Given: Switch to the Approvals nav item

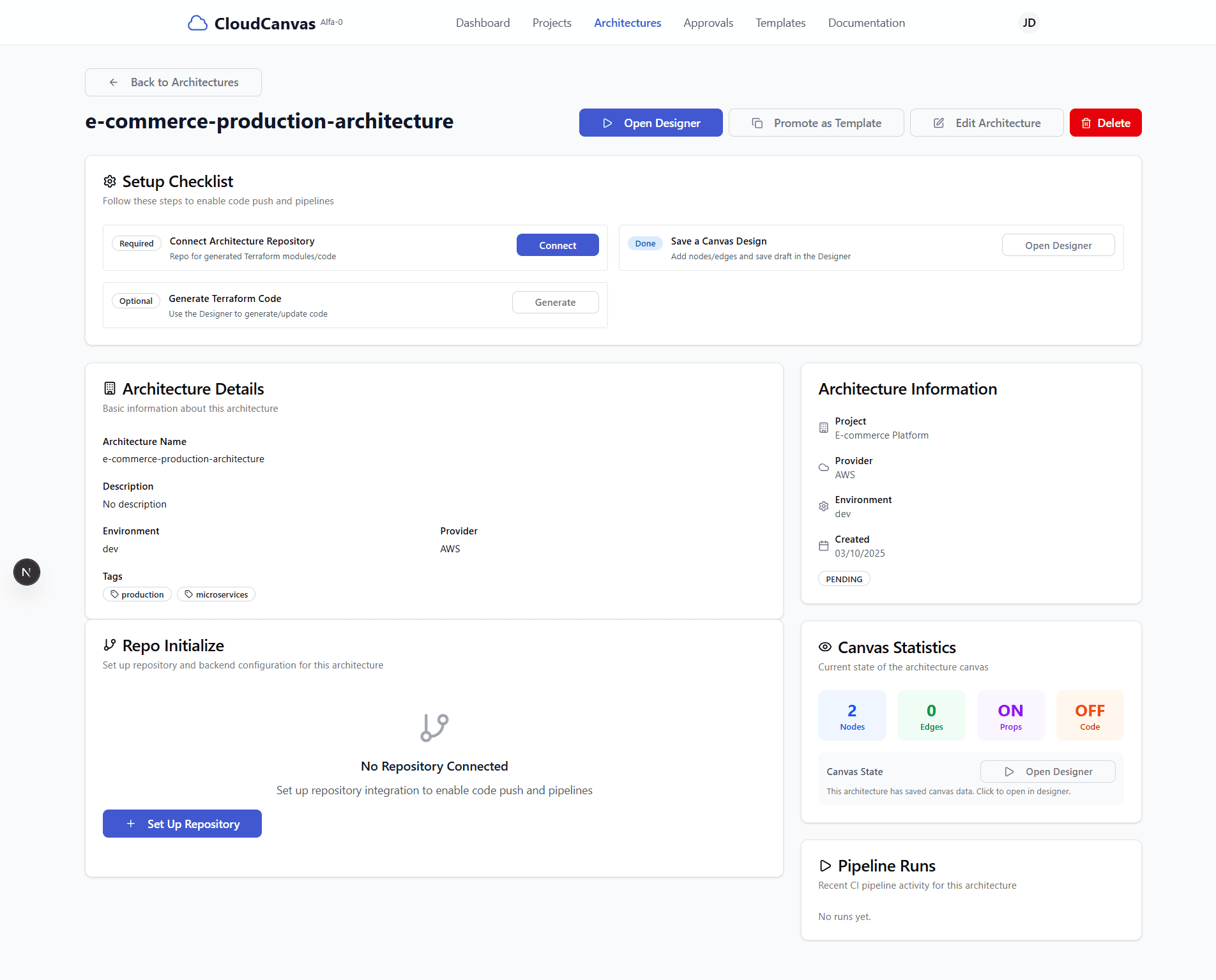Looking at the screenshot, I should 708,23.
